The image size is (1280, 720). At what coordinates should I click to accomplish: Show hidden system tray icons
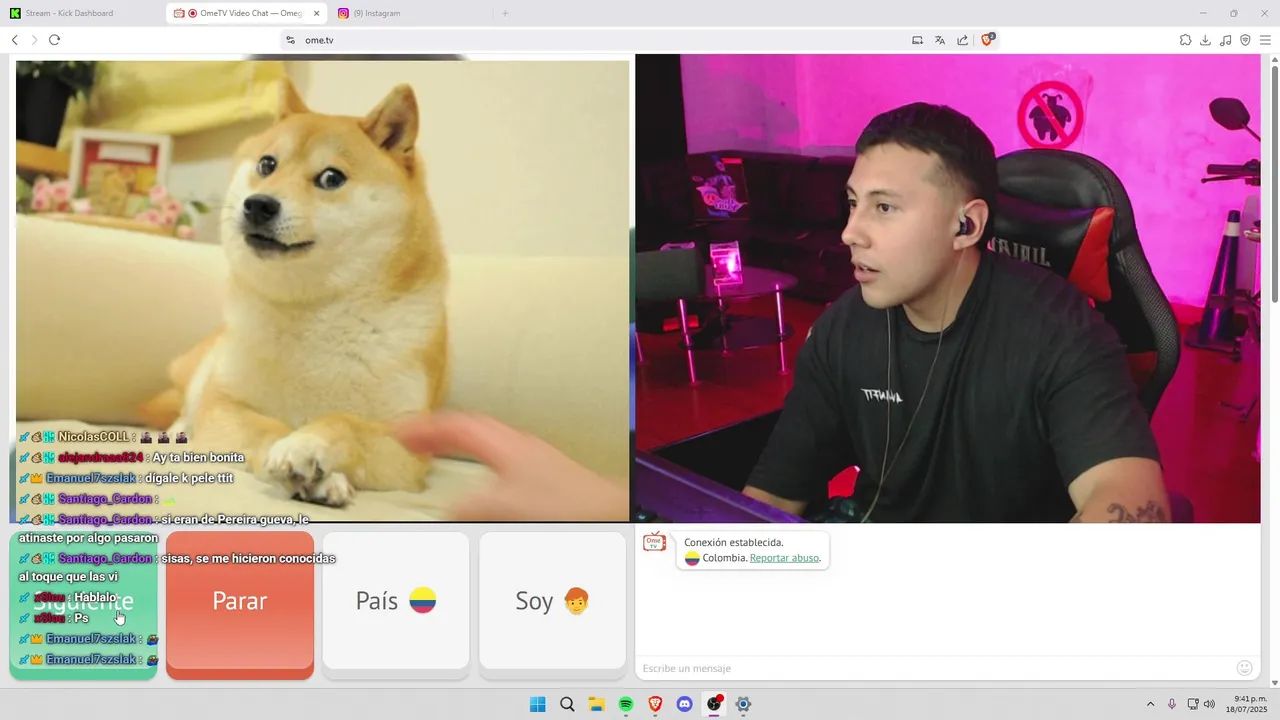[1150, 704]
